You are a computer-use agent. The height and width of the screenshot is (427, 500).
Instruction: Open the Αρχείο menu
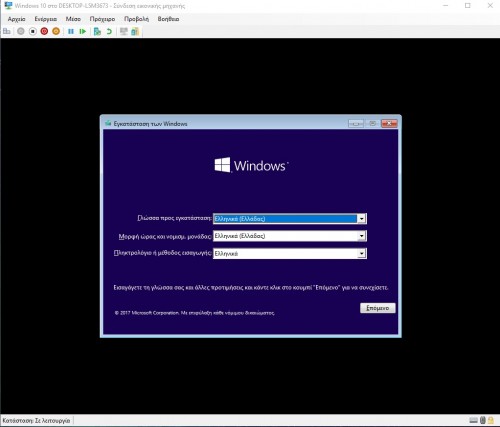[16, 19]
